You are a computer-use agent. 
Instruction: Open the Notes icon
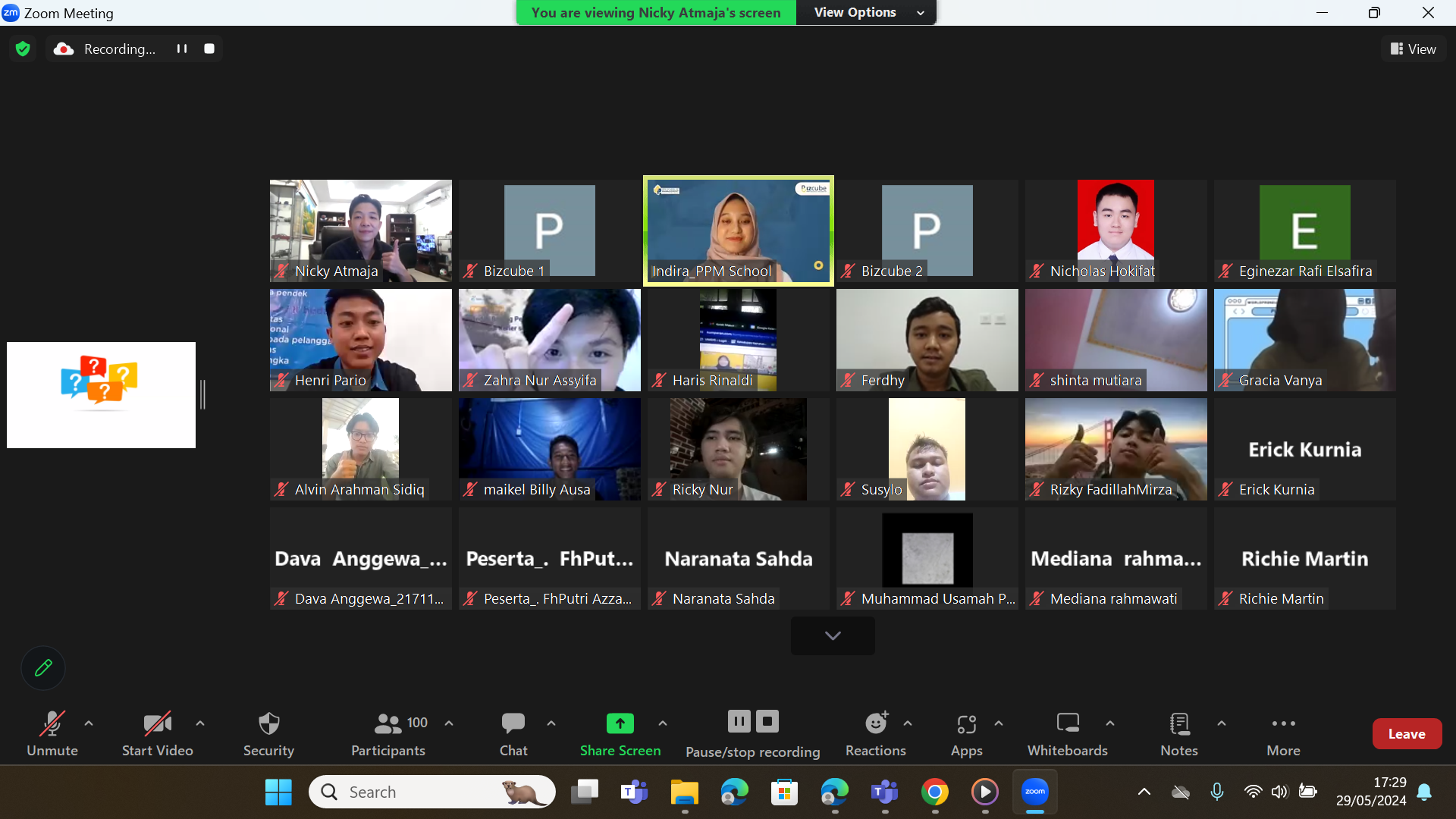pyautogui.click(x=1178, y=724)
